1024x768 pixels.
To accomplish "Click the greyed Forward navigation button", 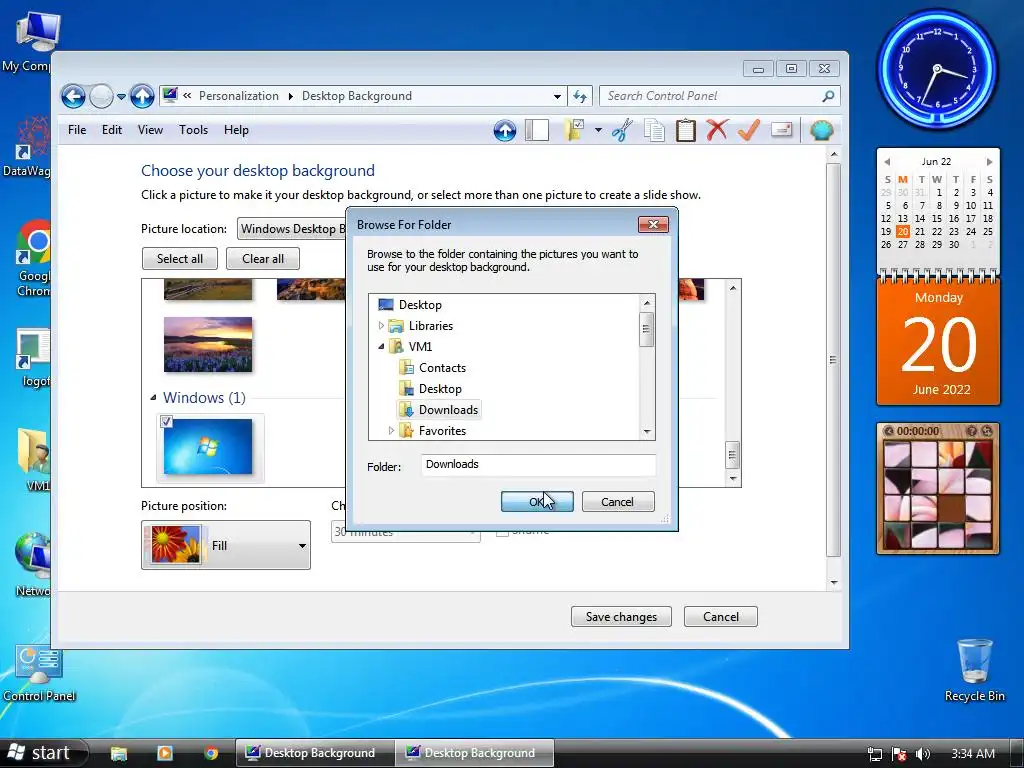I will click(101, 97).
